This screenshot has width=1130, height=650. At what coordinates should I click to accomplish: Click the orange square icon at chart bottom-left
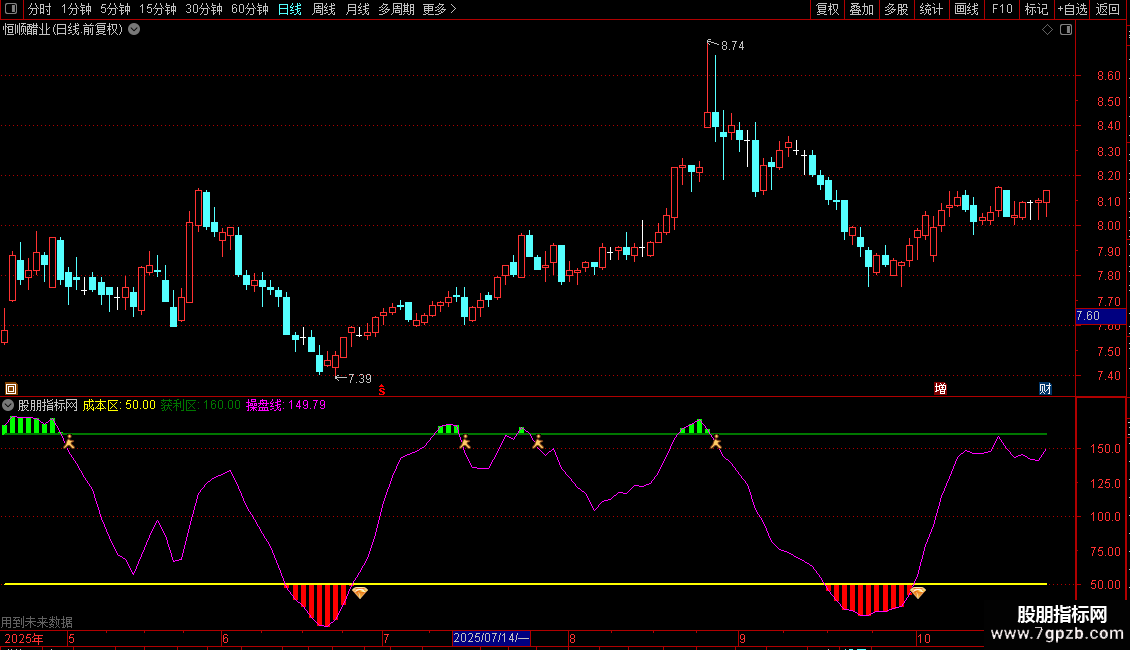click(11, 388)
